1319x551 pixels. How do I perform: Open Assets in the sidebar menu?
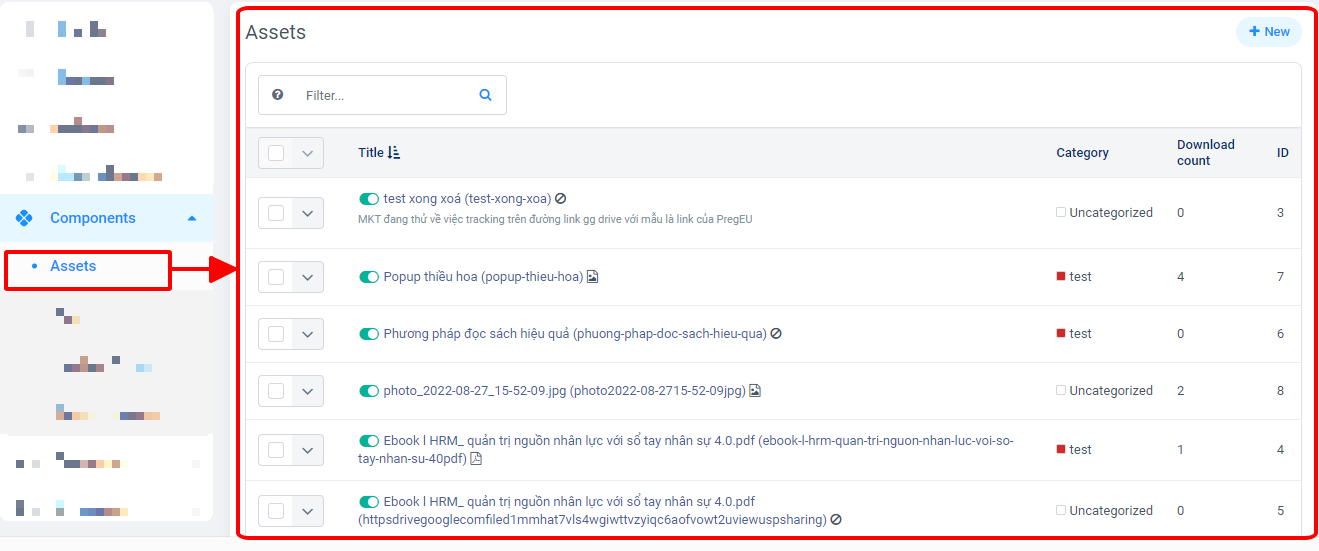(73, 266)
